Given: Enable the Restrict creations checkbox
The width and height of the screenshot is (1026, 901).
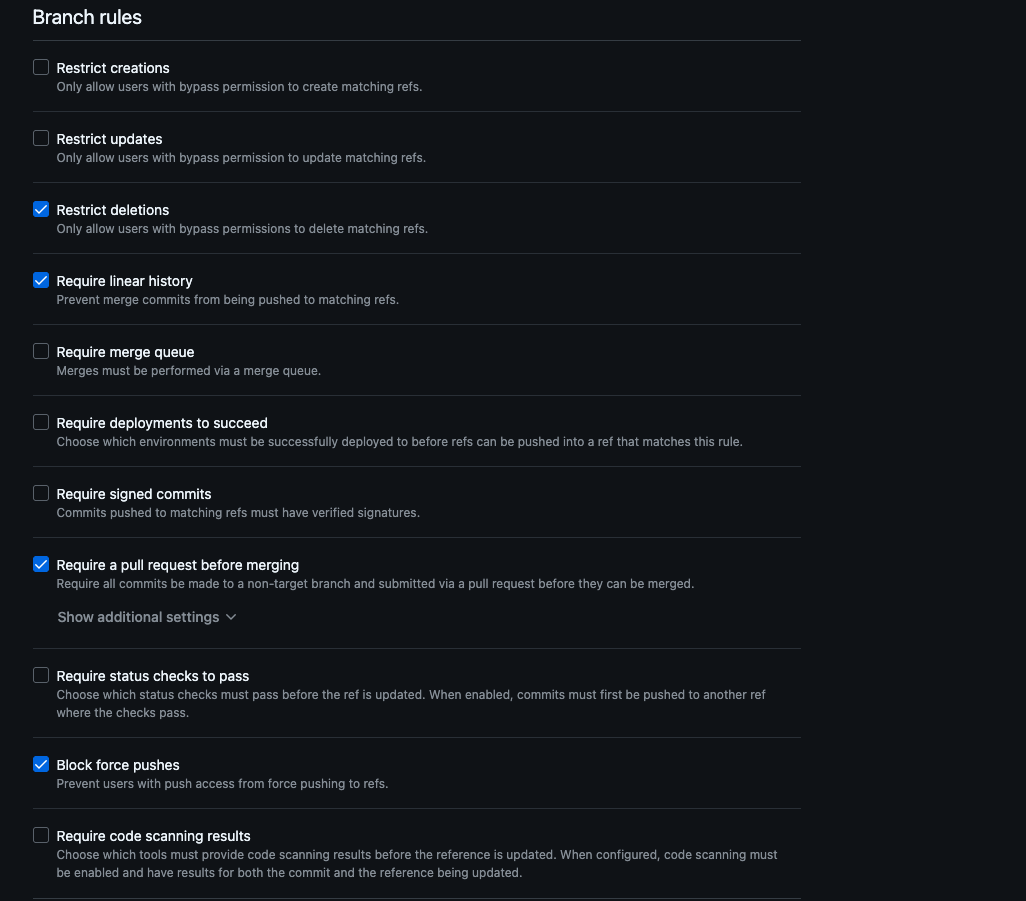Looking at the screenshot, I should [41, 67].
